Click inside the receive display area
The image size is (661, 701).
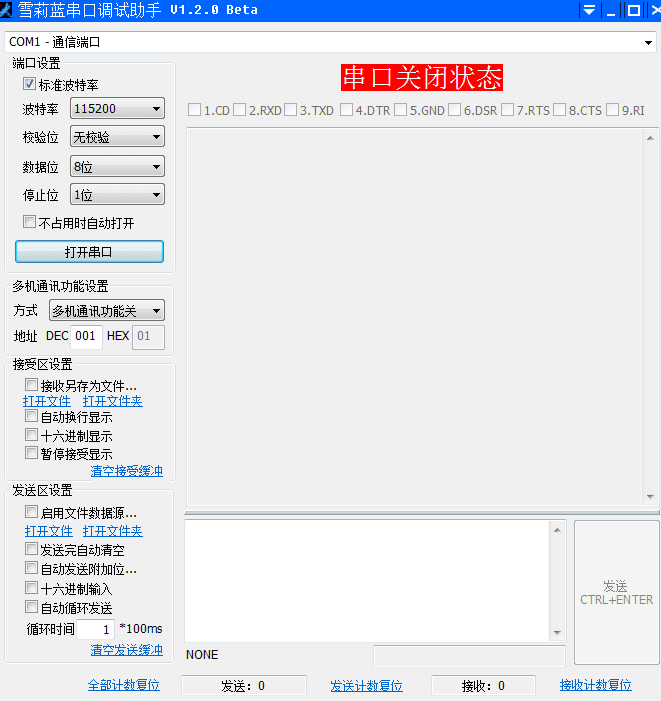pos(415,317)
